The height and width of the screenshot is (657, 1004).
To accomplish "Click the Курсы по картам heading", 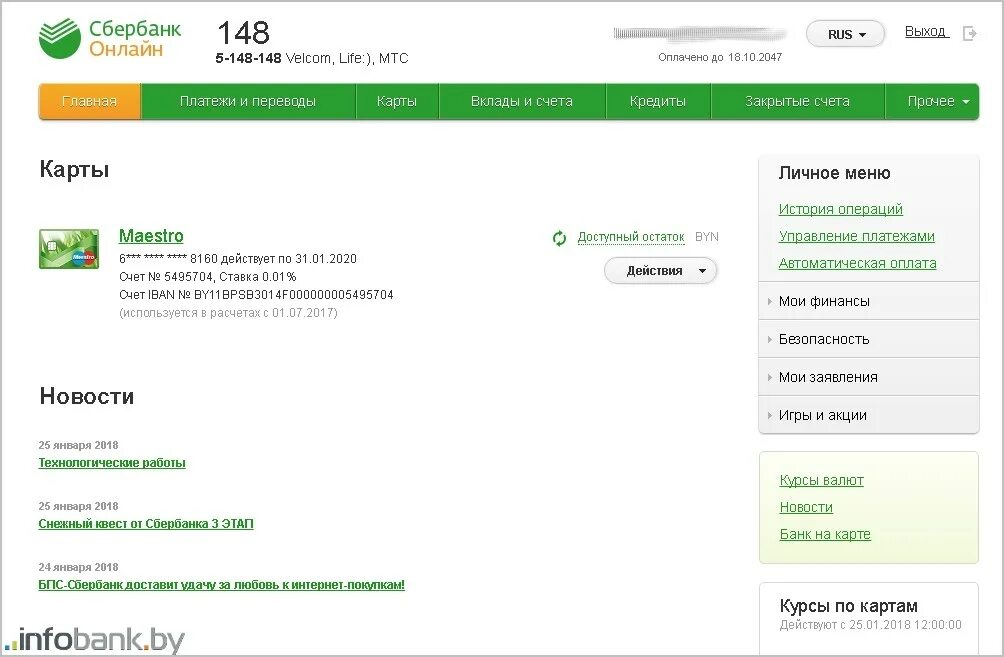I will [x=848, y=606].
